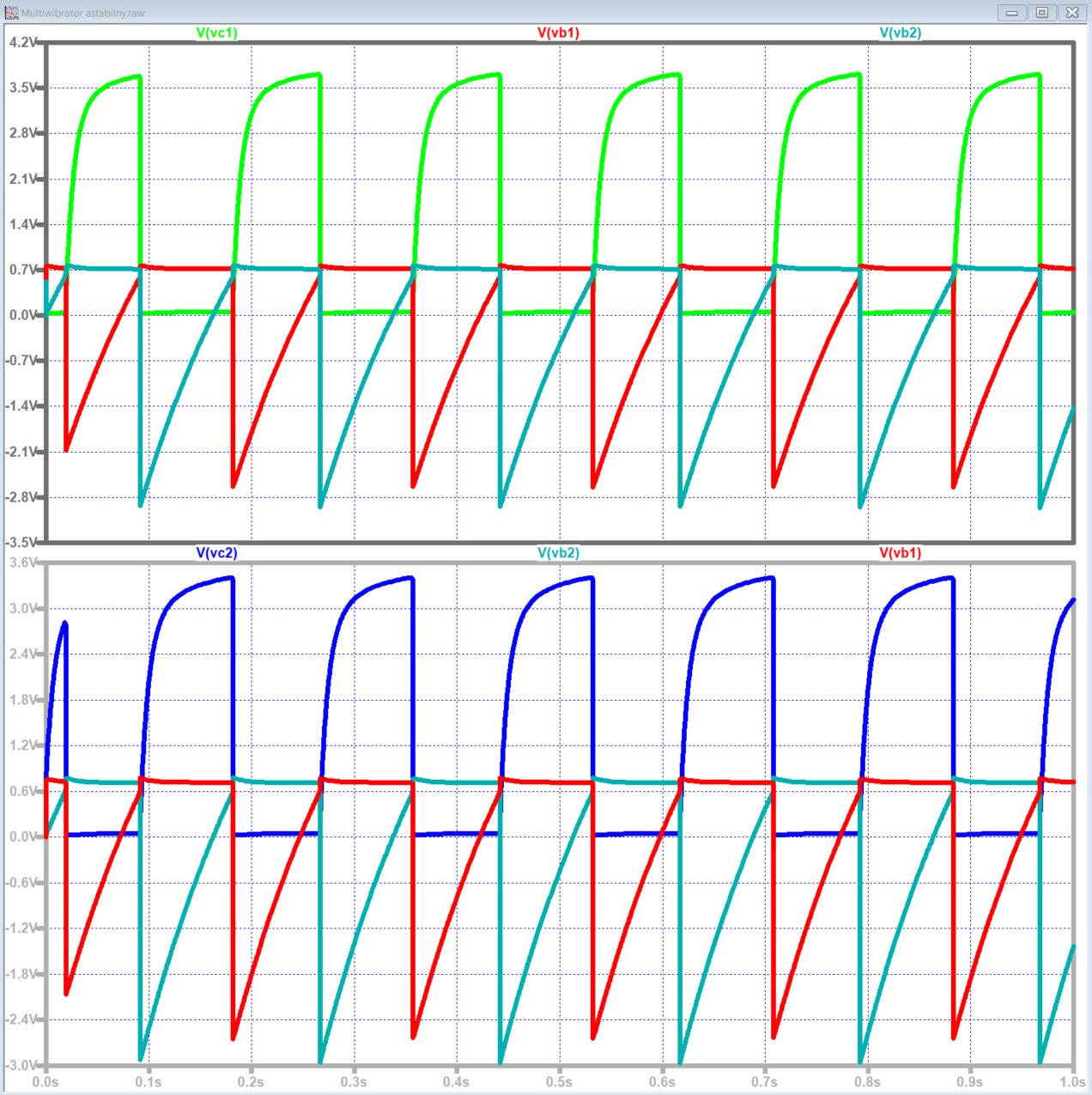Click the LTspice waveform window title icon
1092x1095 pixels.
(x=11, y=13)
